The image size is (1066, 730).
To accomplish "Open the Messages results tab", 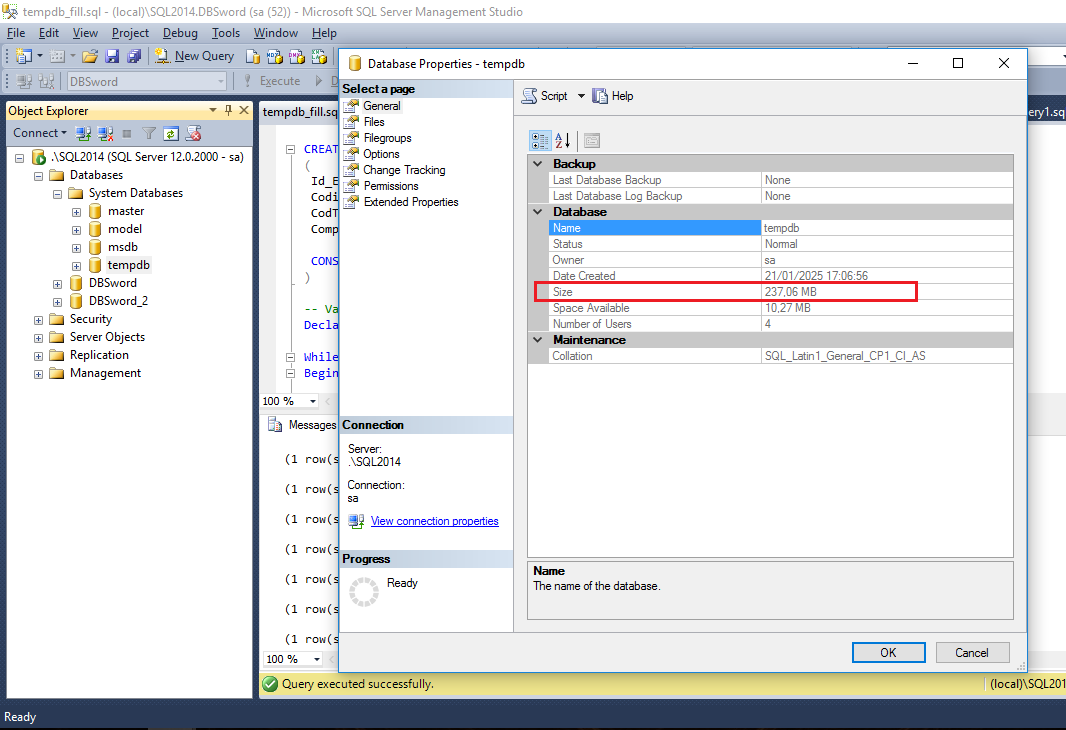I will (x=303, y=425).
